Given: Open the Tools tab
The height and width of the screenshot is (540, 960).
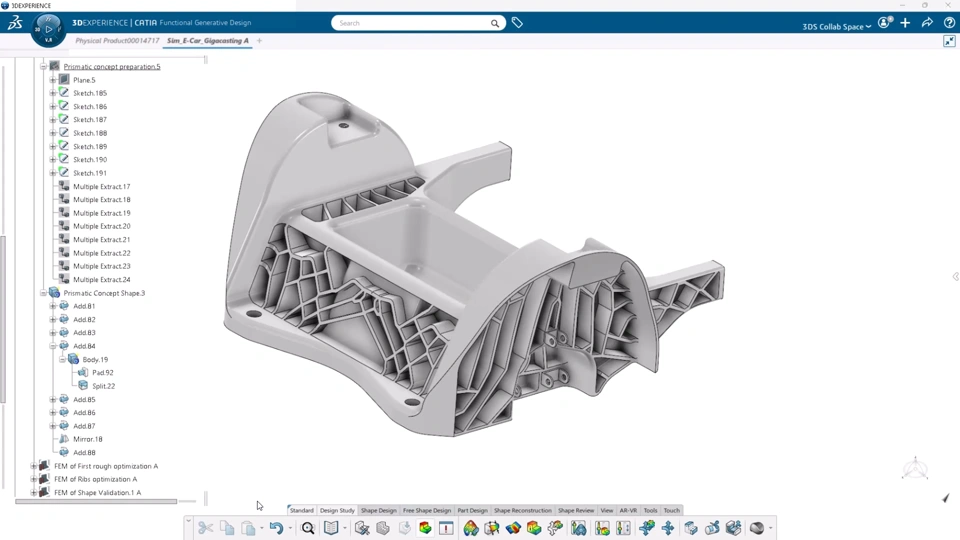Looking at the screenshot, I should [650, 510].
